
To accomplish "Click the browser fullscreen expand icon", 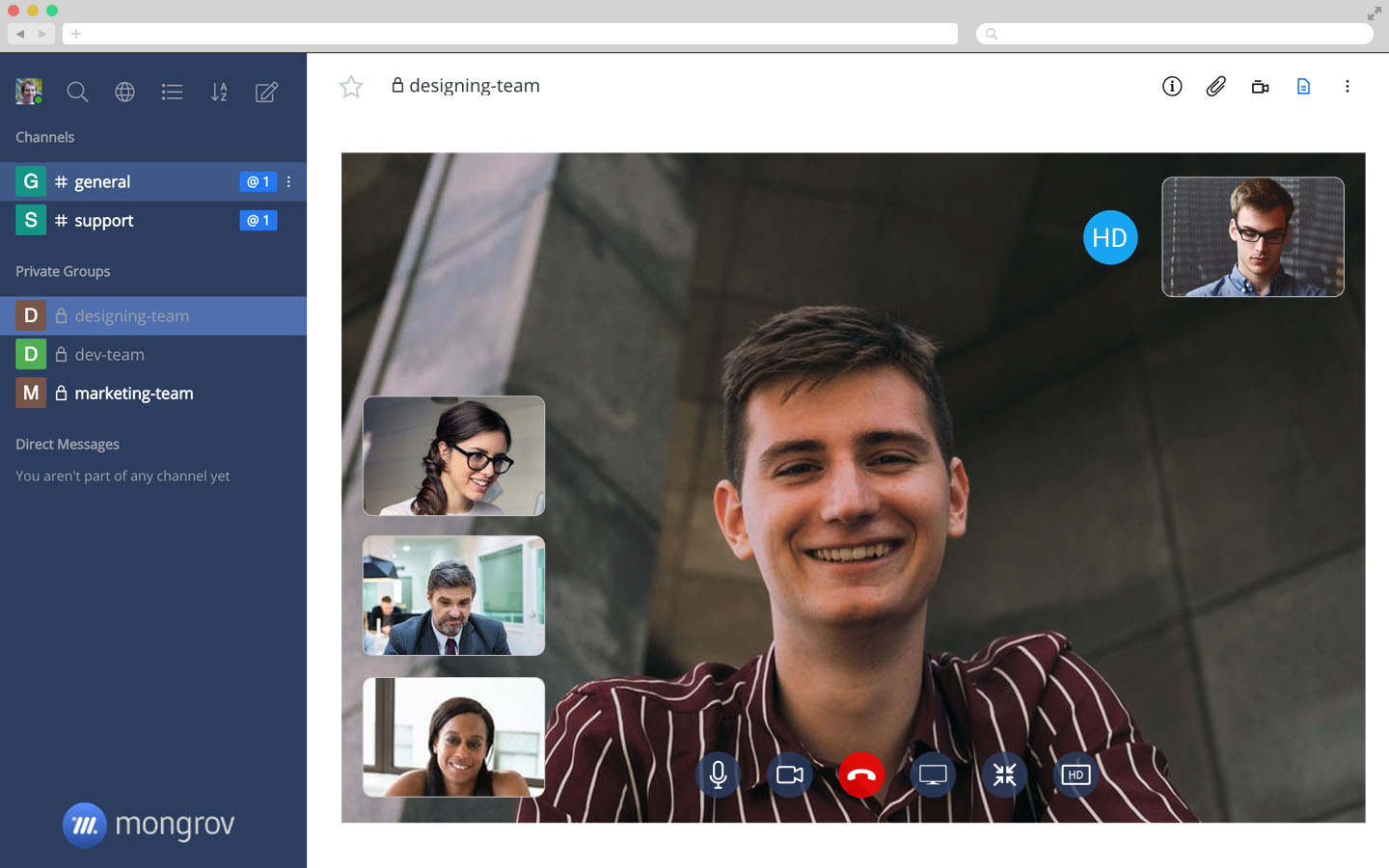I will click(x=1375, y=14).
